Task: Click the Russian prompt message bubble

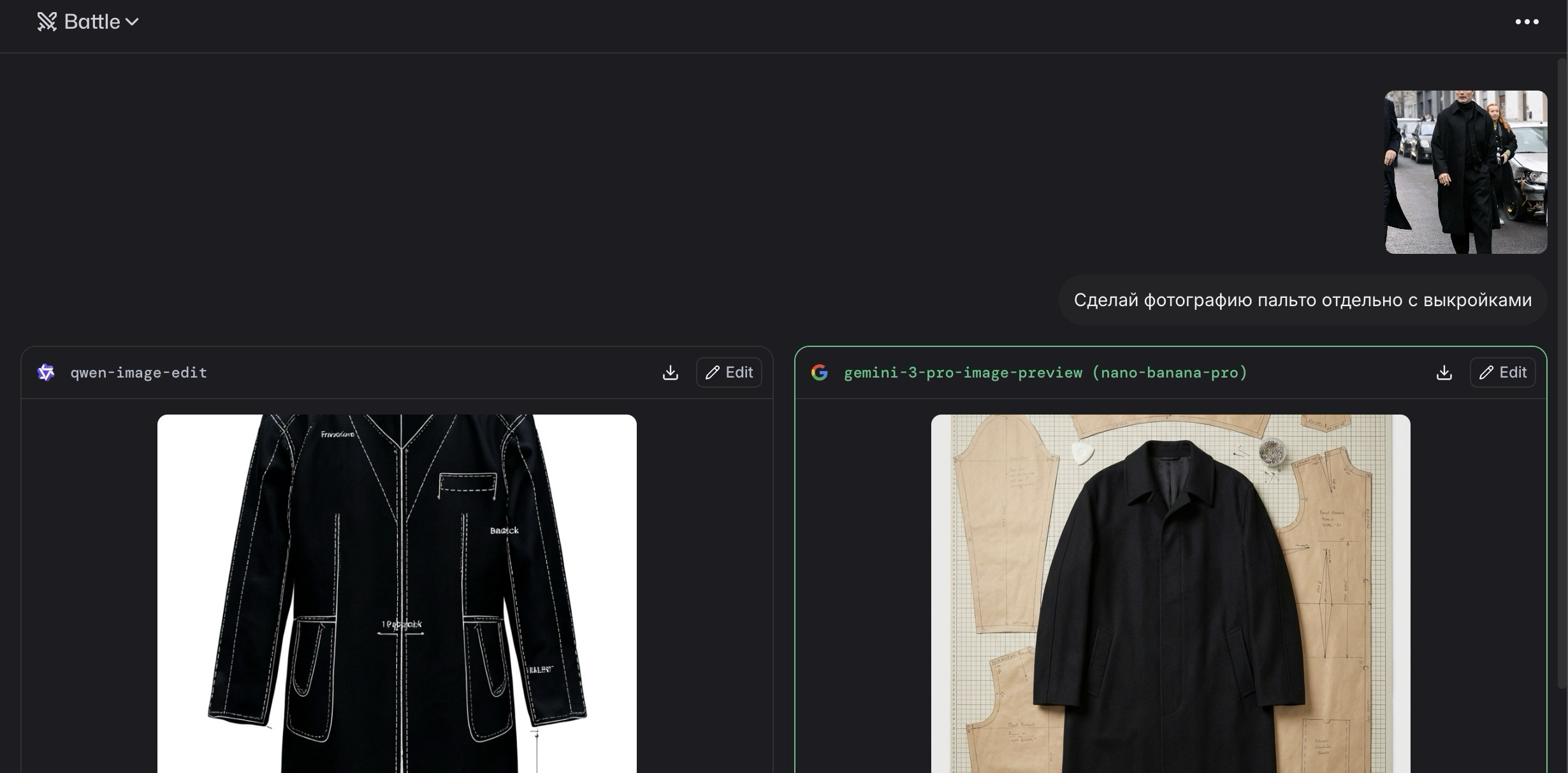Action: [1302, 300]
